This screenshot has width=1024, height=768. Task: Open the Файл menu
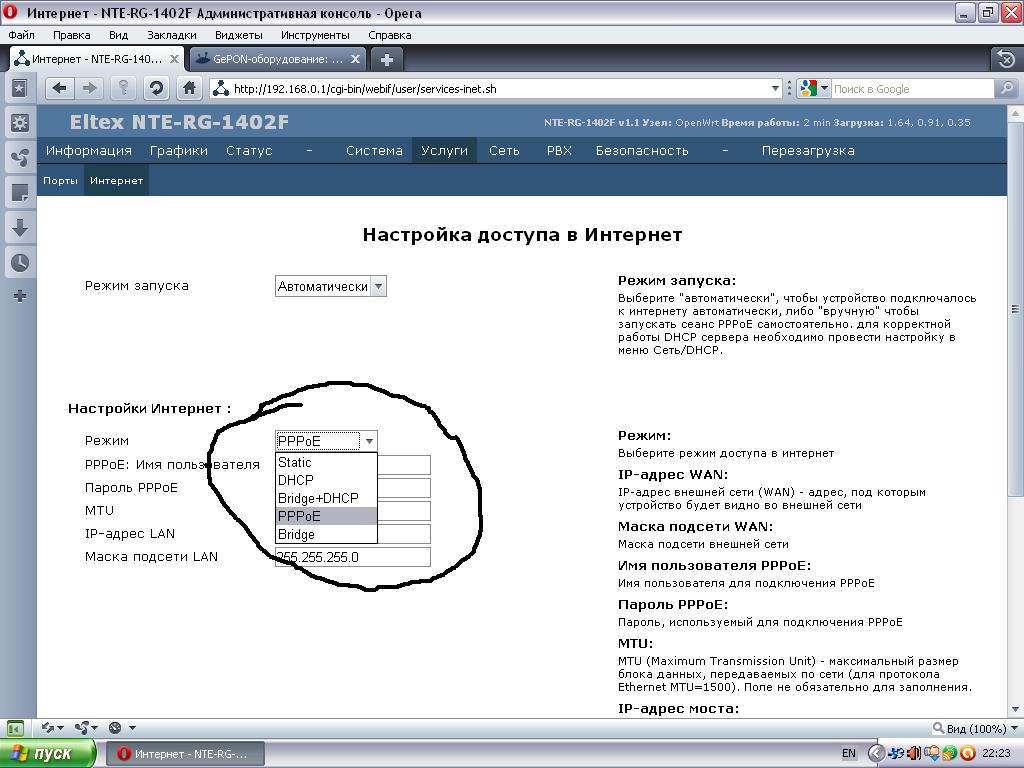[x=22, y=35]
